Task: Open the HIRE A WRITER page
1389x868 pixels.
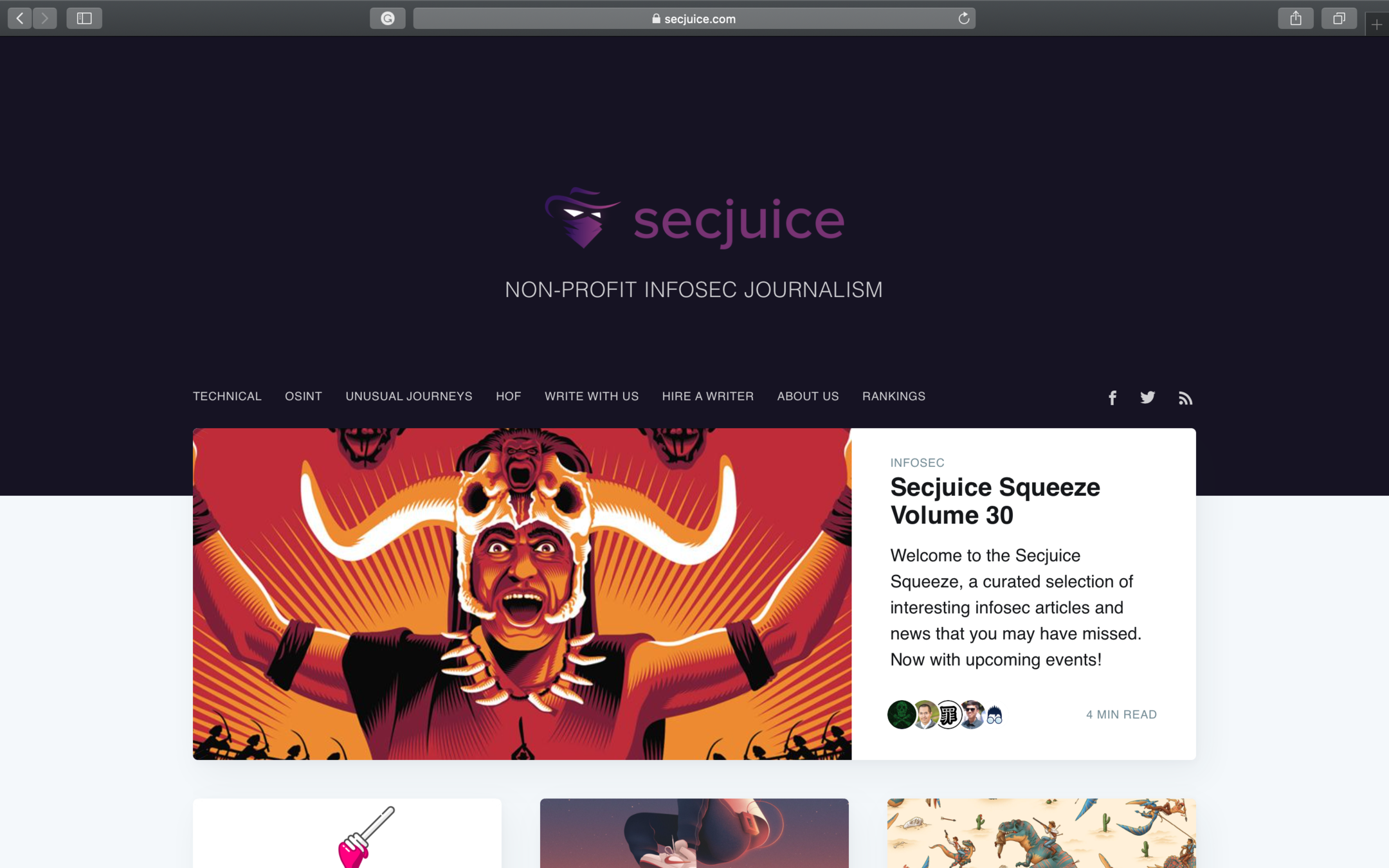Action: (x=708, y=397)
